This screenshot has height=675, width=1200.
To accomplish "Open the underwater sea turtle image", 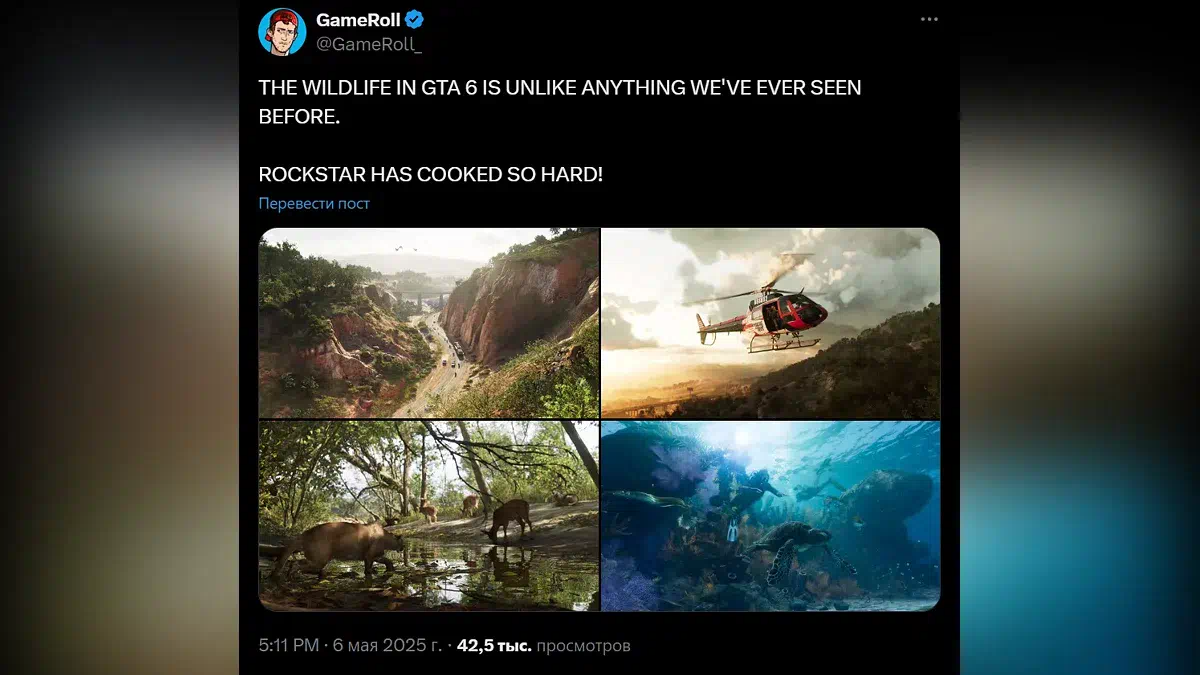I will (771, 516).
